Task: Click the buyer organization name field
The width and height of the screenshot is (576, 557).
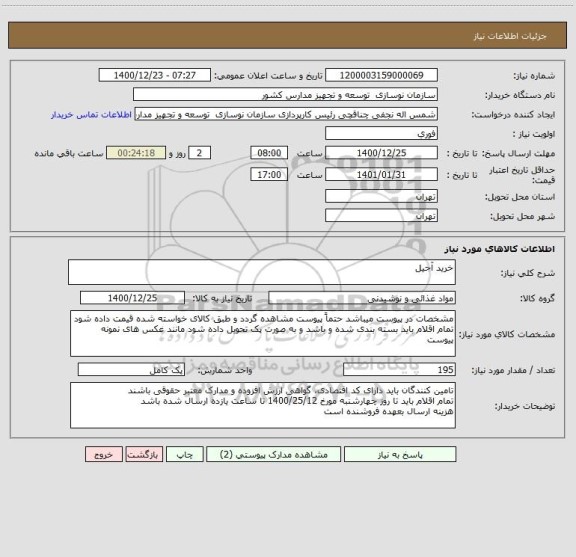Action: click(x=285, y=94)
